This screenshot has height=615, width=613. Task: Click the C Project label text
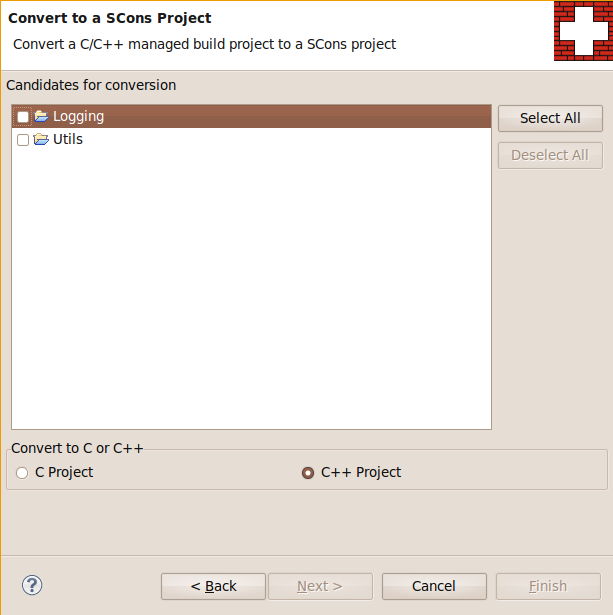pyautogui.click(x=64, y=472)
